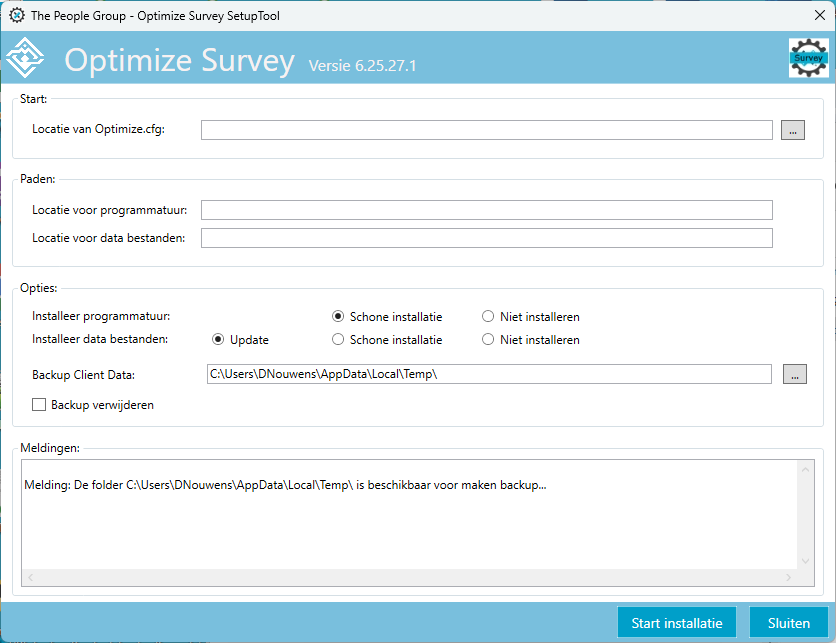Click the Locatie voor programmatuur field

(486, 210)
